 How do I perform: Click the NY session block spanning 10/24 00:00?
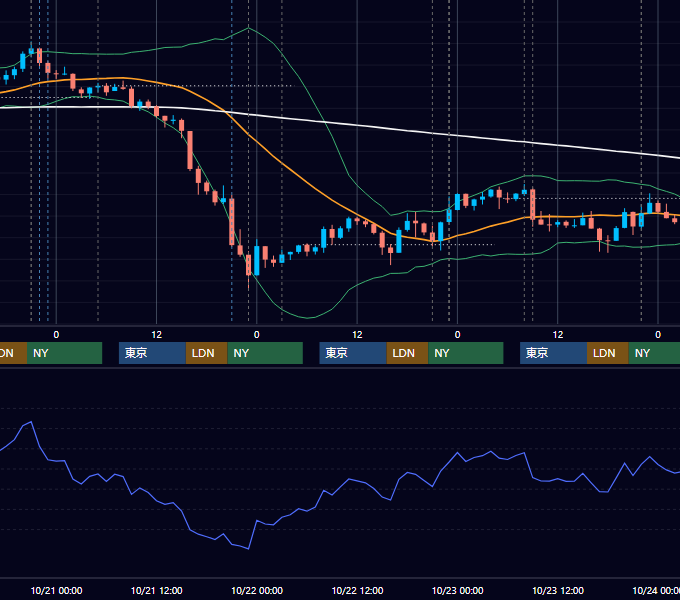pos(654,353)
